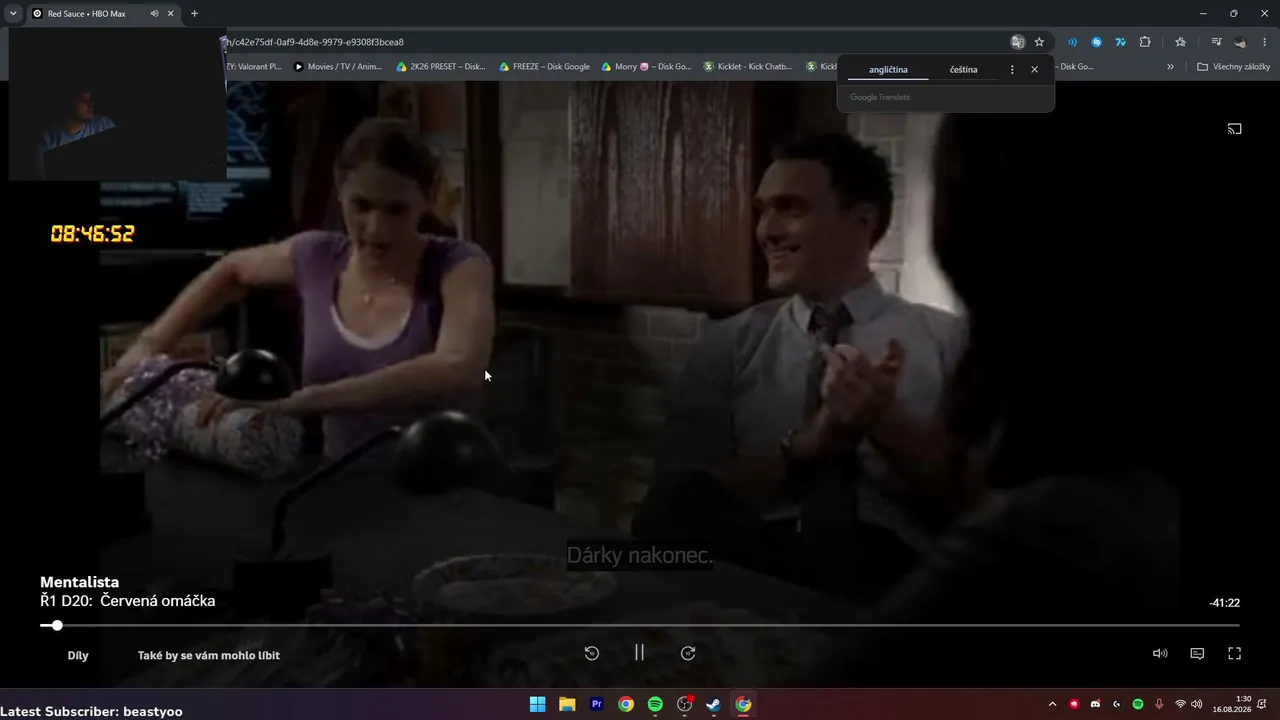
Task: Open the Kicklet - Kick Chatb... bookmark
Action: [748, 67]
